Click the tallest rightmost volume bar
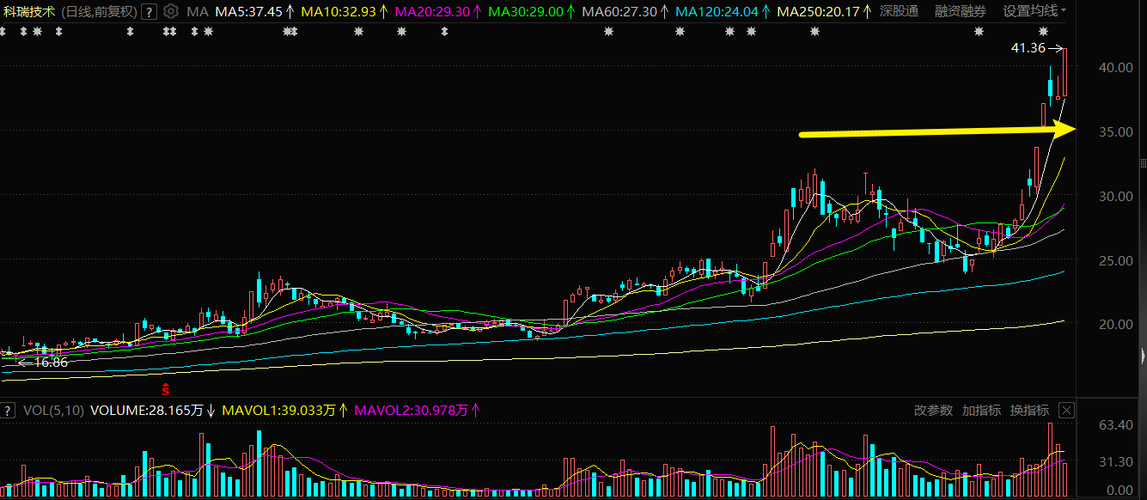The image size is (1147, 500). (x=1050, y=458)
